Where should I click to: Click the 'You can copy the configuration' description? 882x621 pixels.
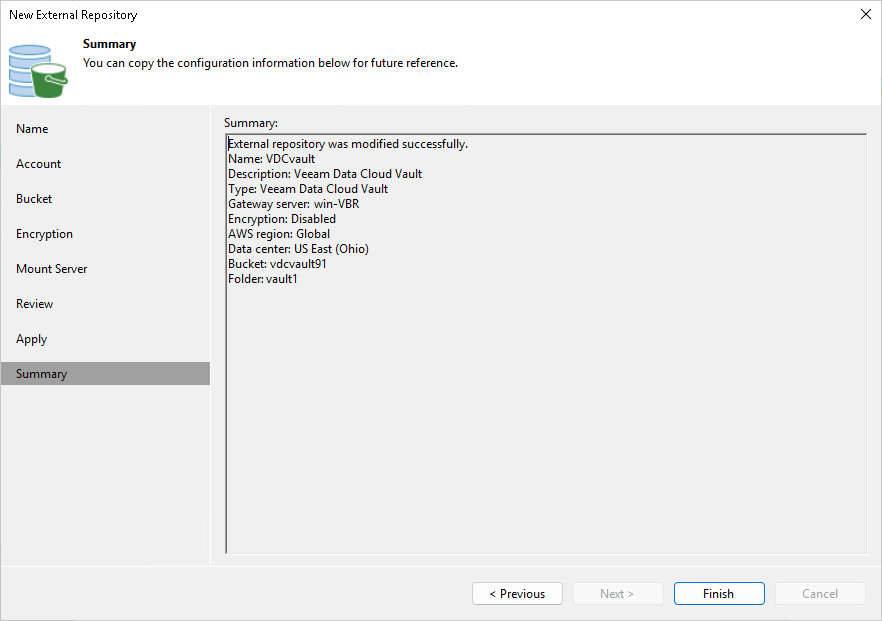pos(270,63)
